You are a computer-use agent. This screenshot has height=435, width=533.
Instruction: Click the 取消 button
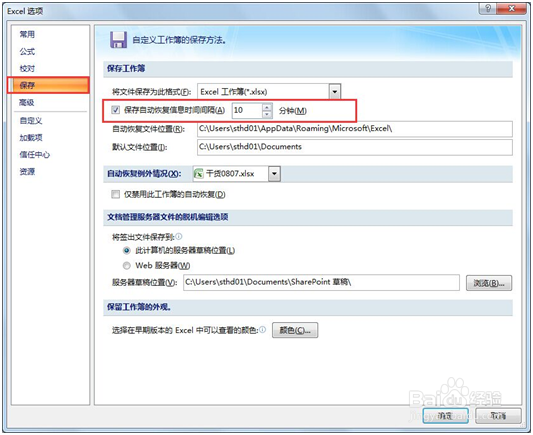(498, 416)
